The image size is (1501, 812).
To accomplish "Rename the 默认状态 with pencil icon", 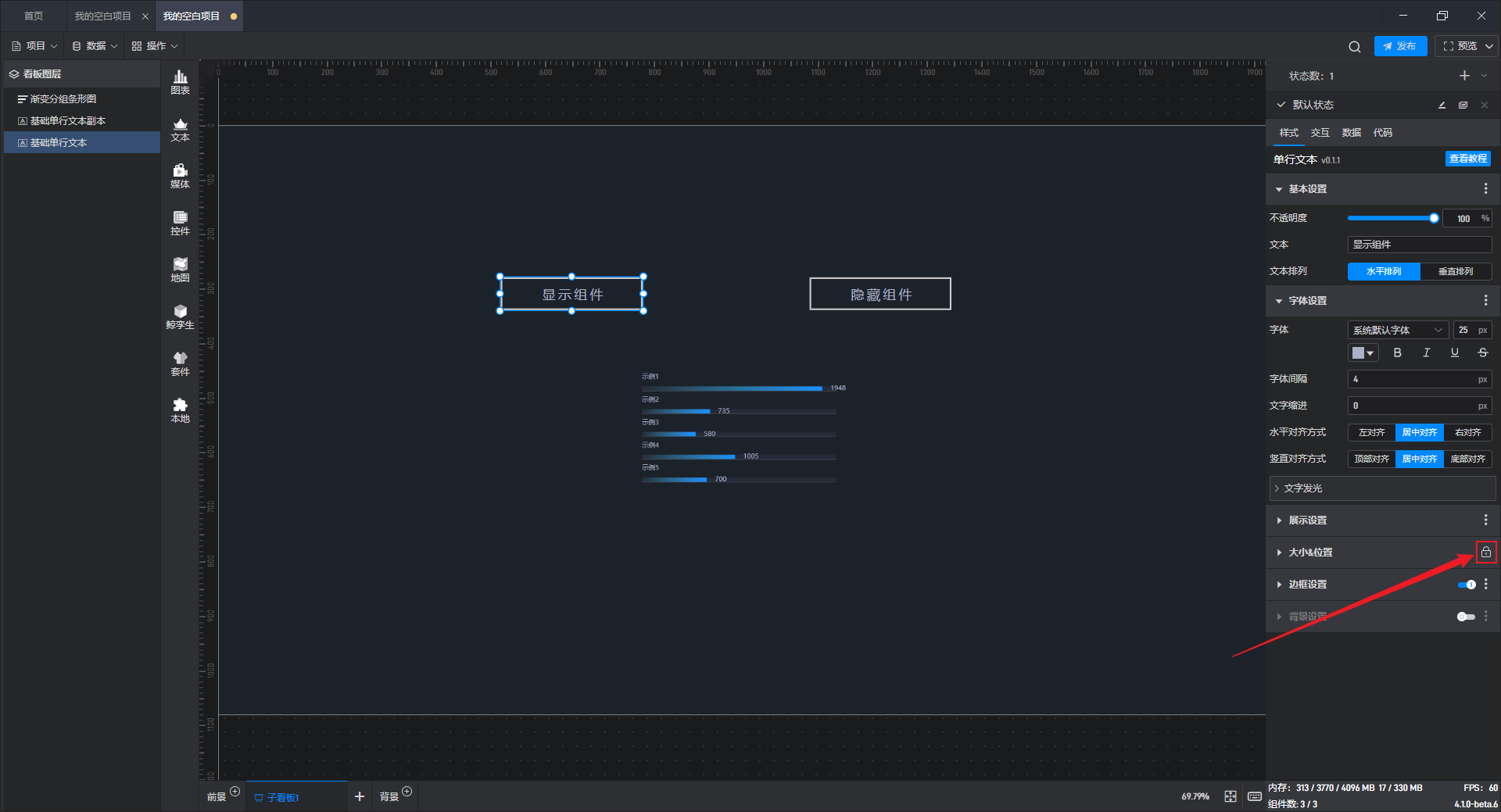I will coord(1442,105).
